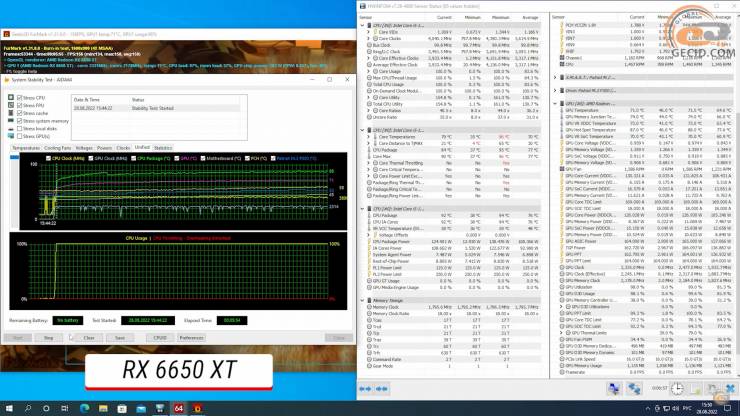Switch to Temperatures tab in AIDA64
Viewport: 740px width, 416px height.
click(26, 148)
